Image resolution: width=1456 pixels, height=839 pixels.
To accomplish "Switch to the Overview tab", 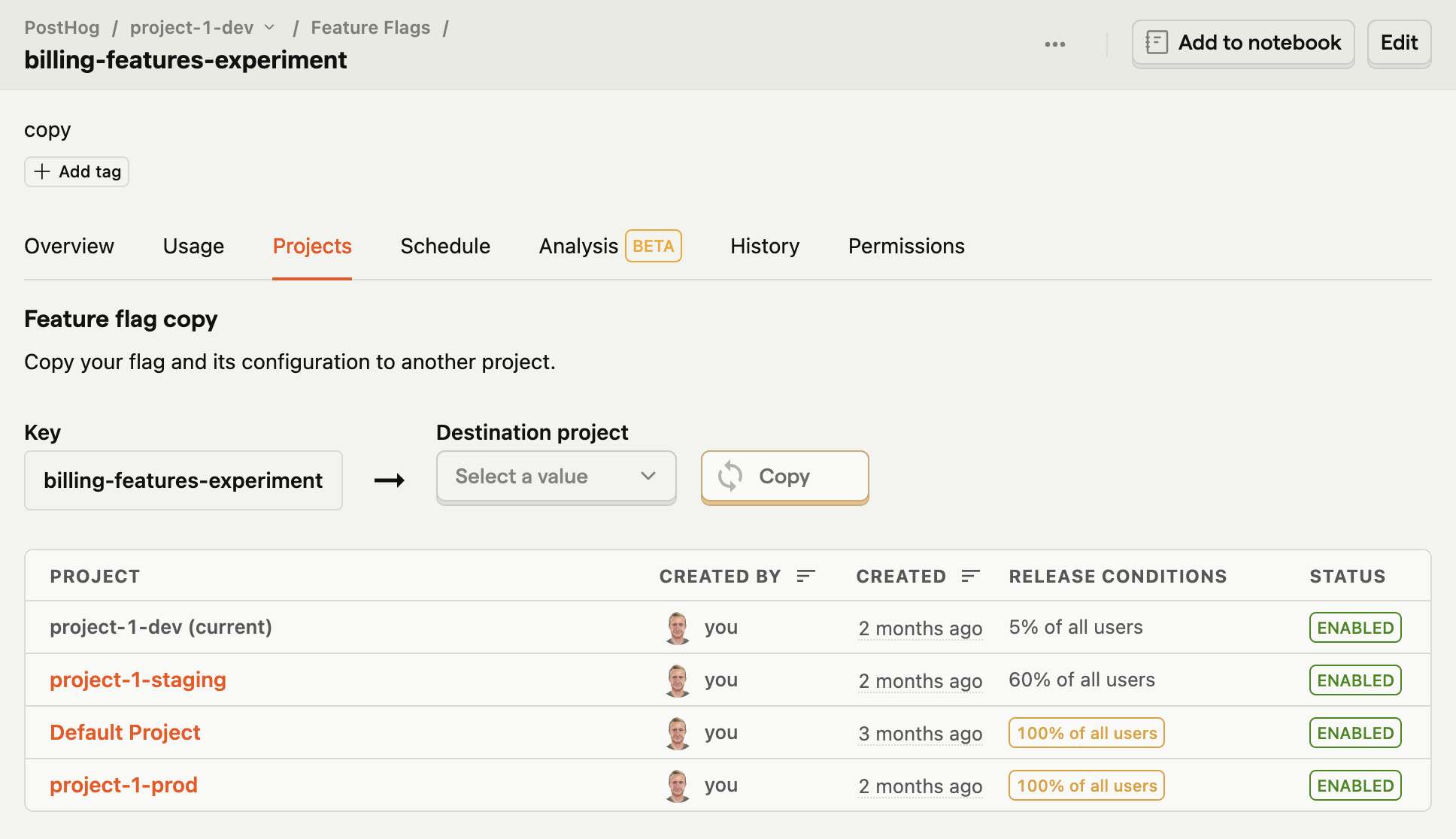I will [69, 245].
